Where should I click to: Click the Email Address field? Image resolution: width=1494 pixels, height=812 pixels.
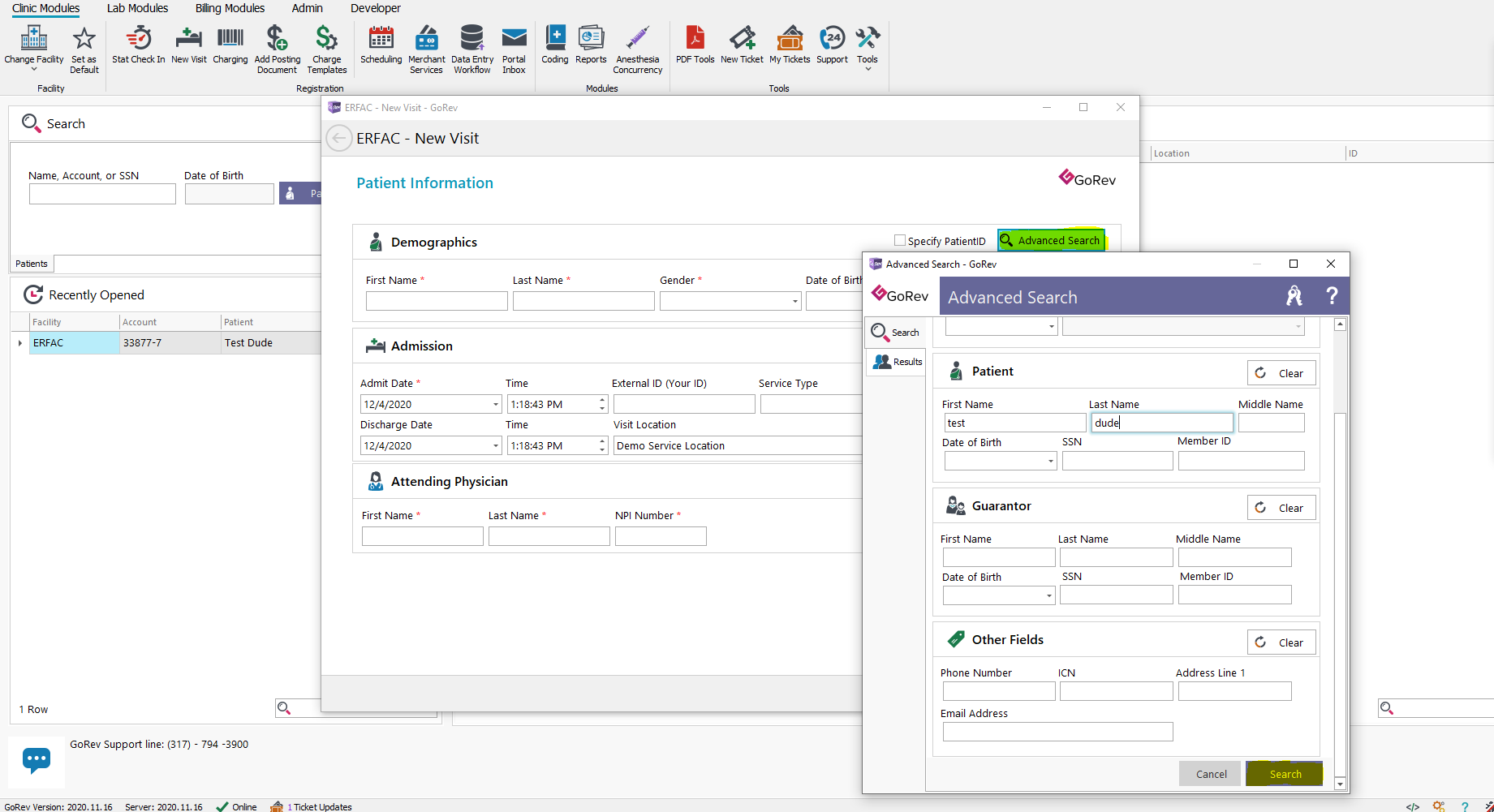click(x=1057, y=732)
